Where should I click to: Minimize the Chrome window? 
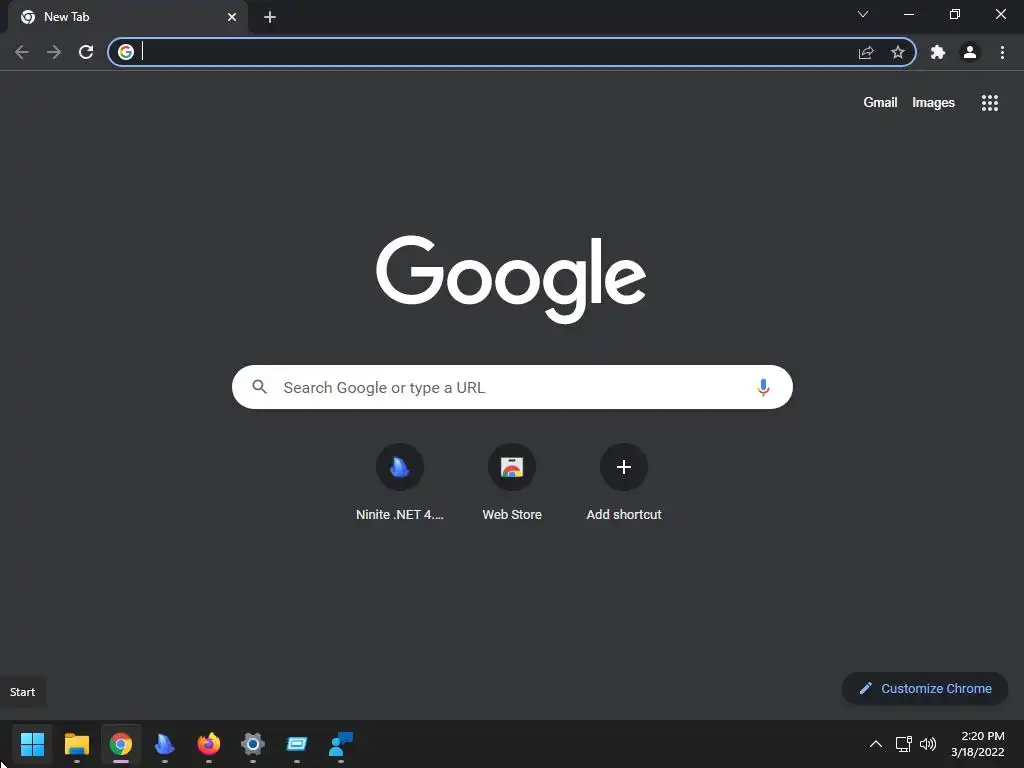pos(908,14)
